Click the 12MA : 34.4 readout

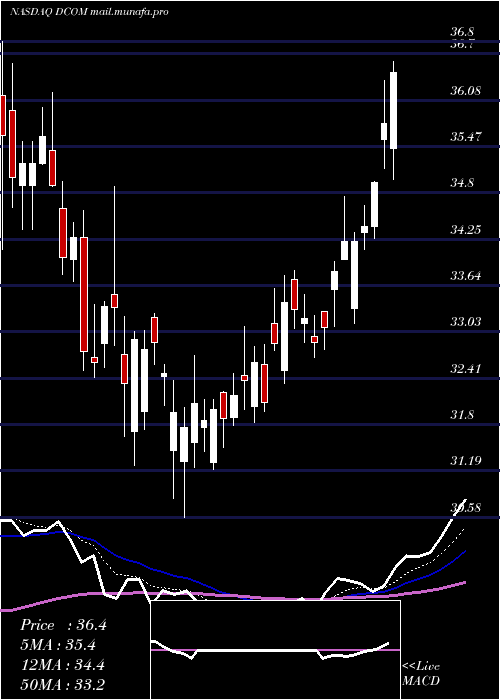[62, 665]
